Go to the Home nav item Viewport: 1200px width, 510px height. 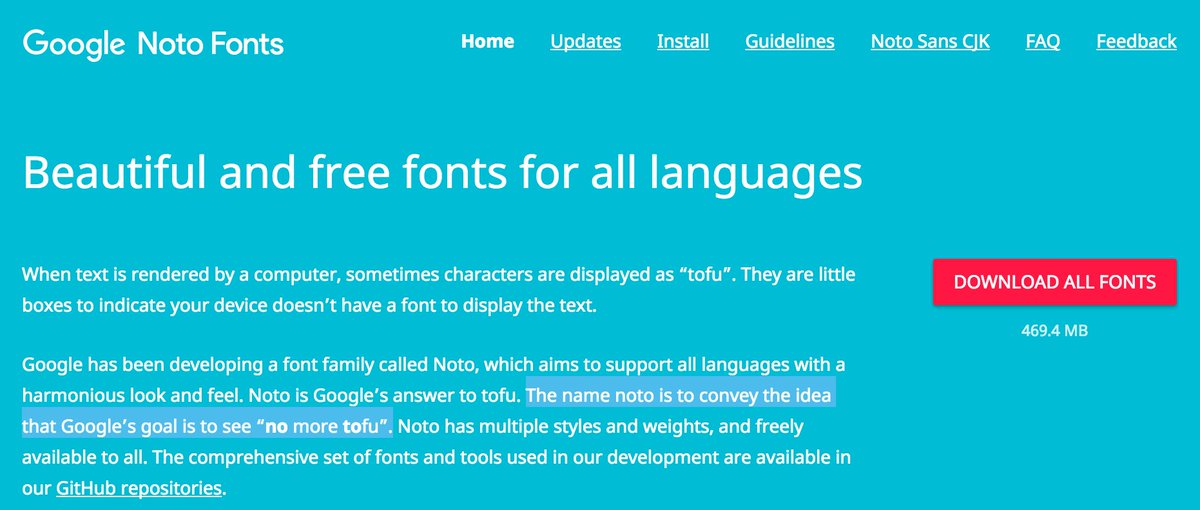click(x=487, y=41)
